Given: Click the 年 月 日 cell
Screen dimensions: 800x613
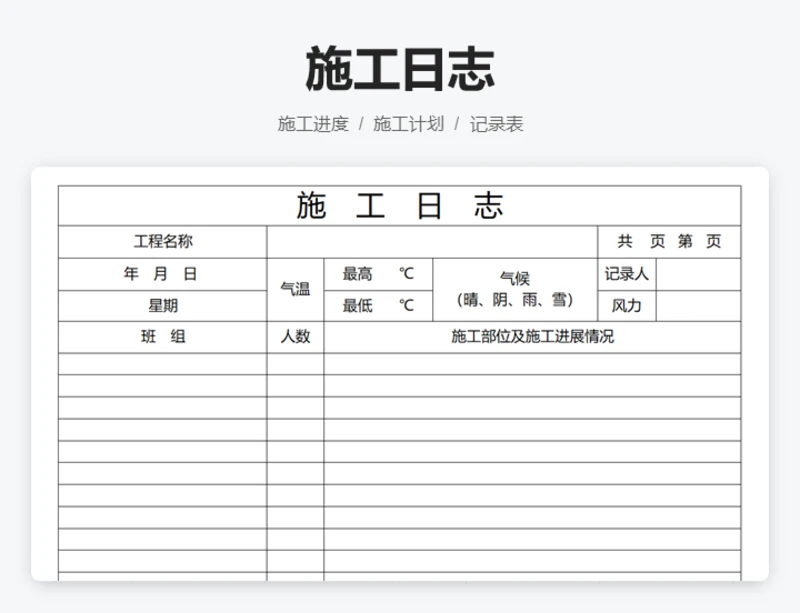Looking at the screenshot, I should pos(163,275).
